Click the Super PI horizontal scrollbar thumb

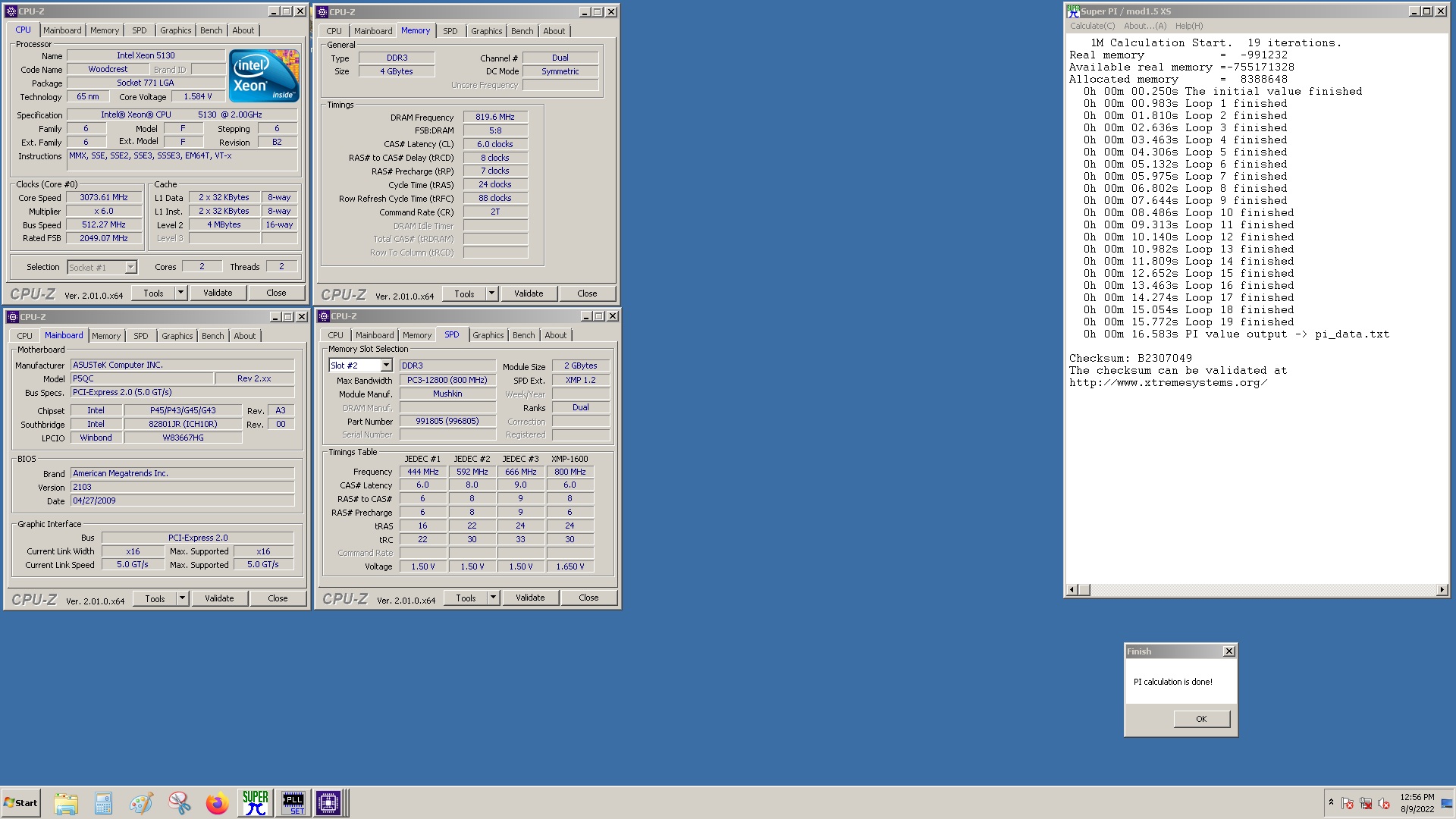tap(1084, 590)
